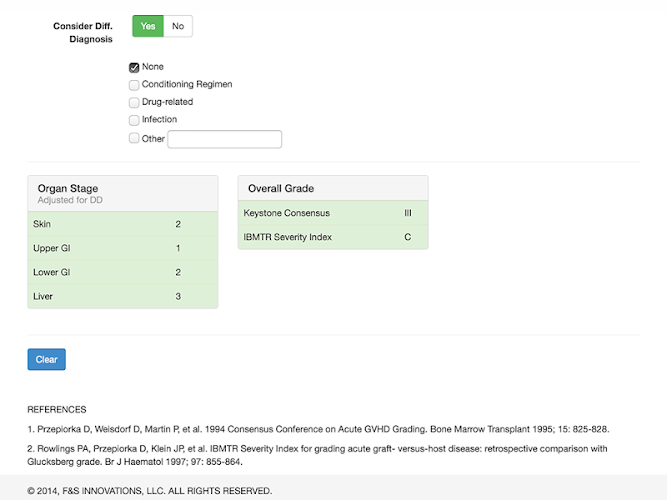The image size is (667, 500).
Task: Focus the Other diagnosis text field
Action: click(x=224, y=139)
